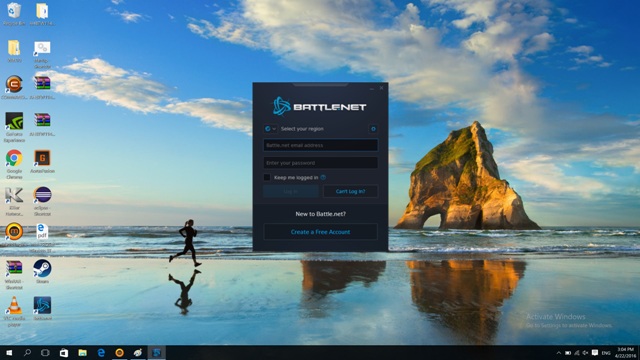Image resolution: width=640 pixels, height=360 pixels.
Task: Open the volume icon in system tray
Action: click(585, 353)
